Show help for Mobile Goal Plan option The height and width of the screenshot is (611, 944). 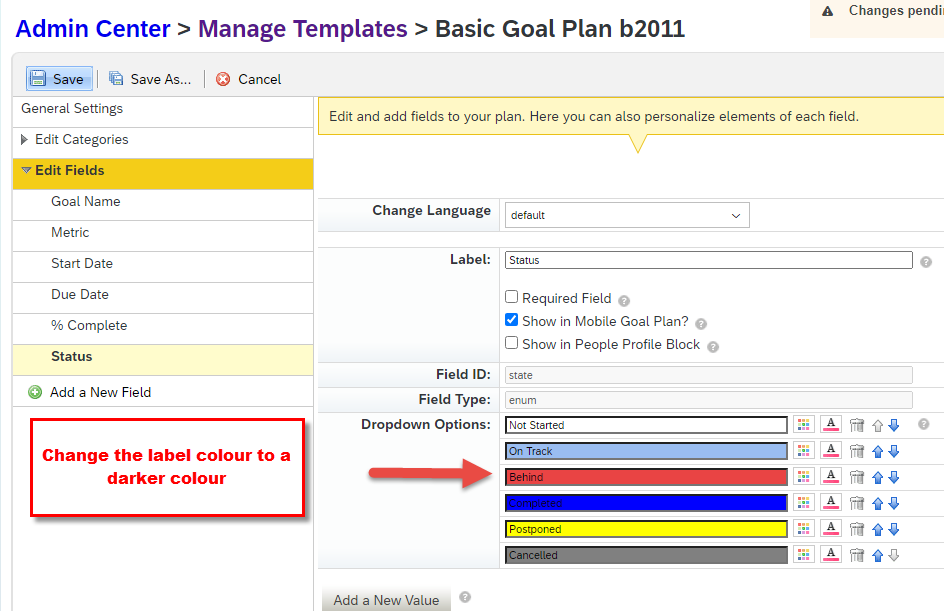(701, 324)
